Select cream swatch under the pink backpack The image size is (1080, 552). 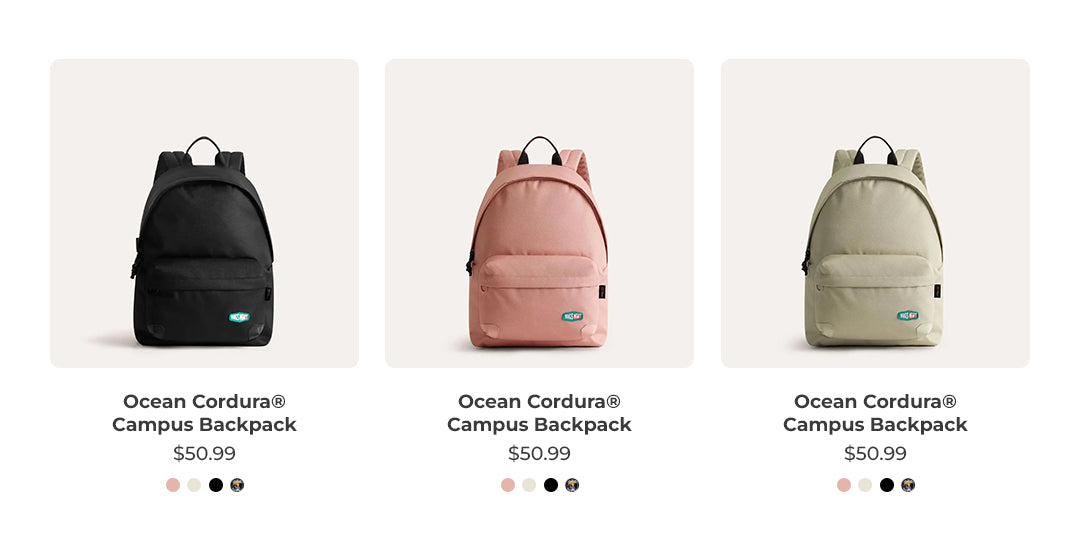pos(529,485)
